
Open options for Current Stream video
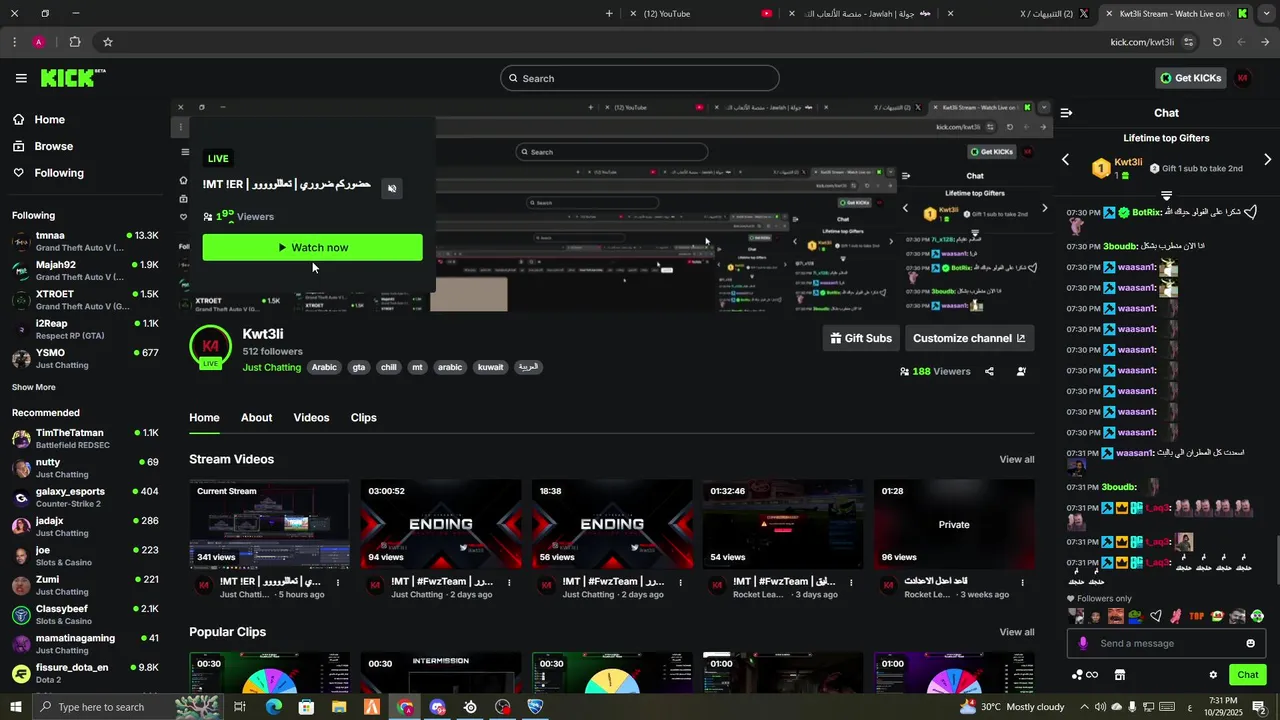(x=338, y=582)
